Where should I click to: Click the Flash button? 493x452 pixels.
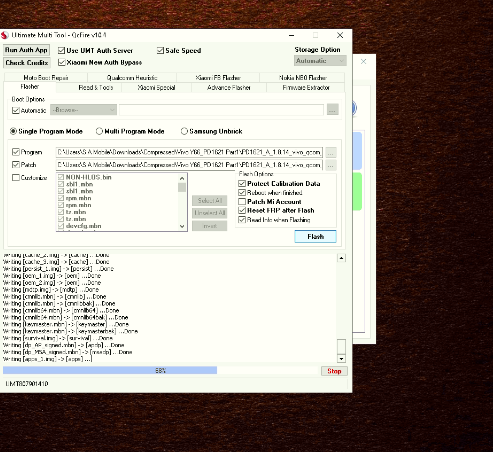tap(315, 236)
